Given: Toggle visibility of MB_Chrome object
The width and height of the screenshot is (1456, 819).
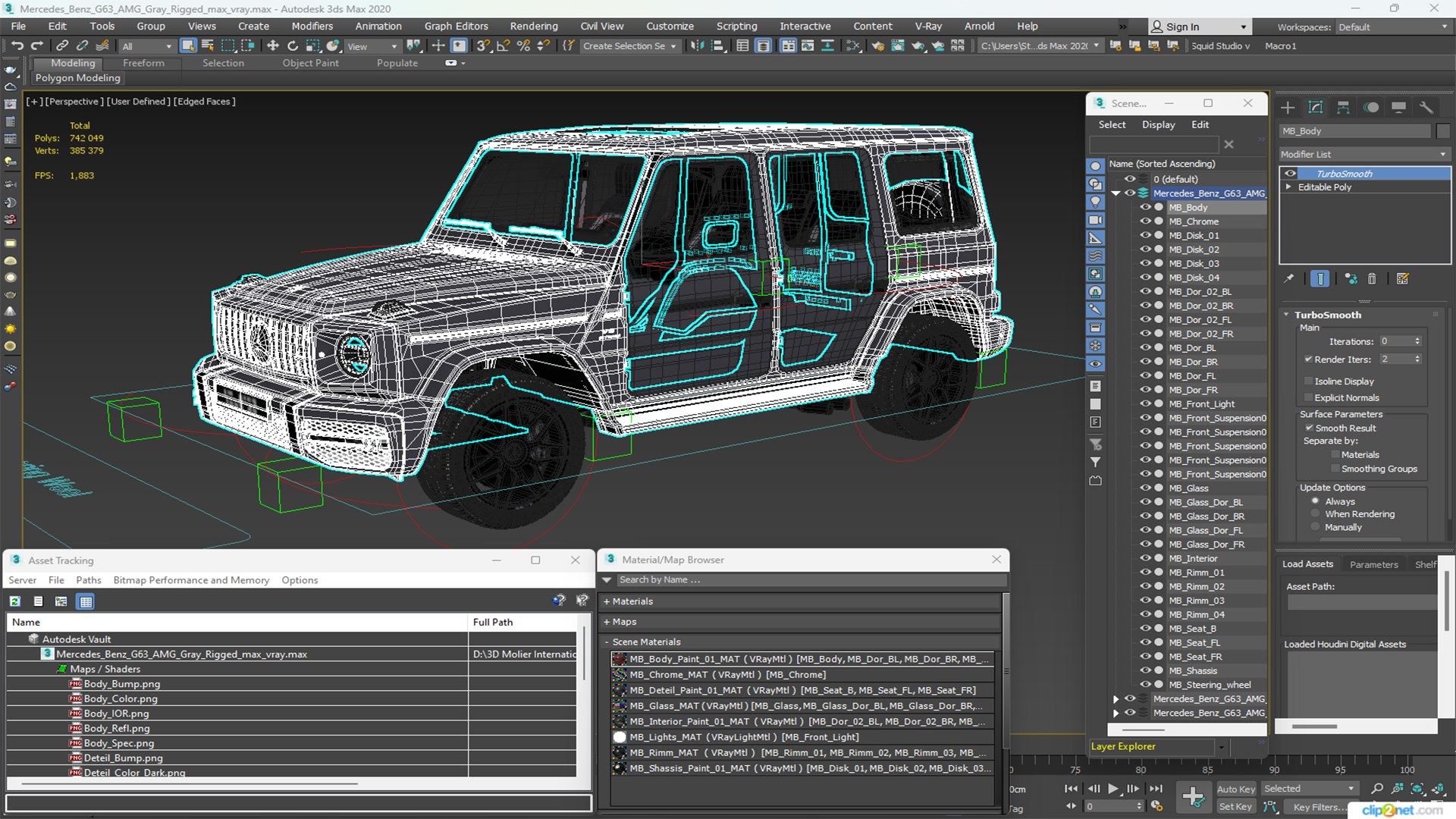Looking at the screenshot, I should [1145, 221].
